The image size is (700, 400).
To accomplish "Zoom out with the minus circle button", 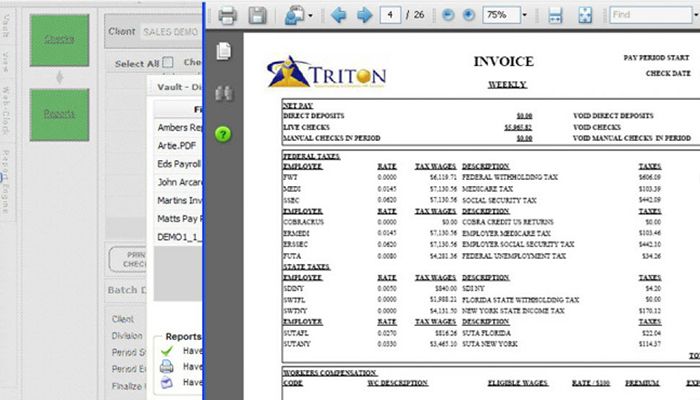I will coord(448,15).
